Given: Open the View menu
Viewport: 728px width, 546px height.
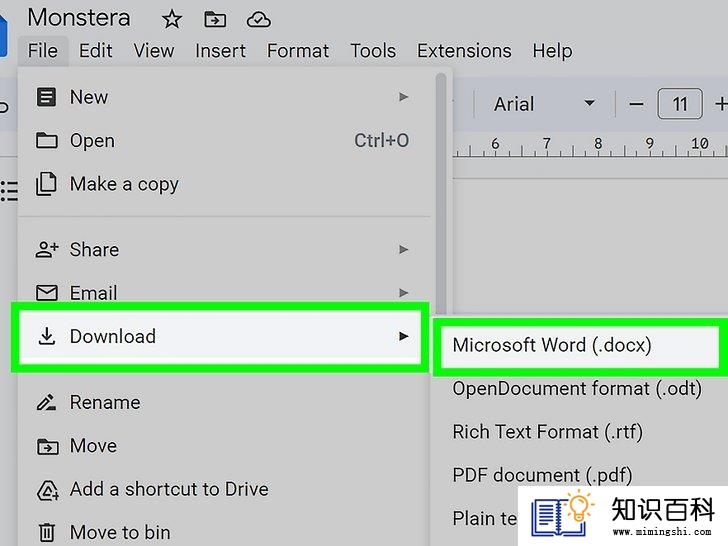Looking at the screenshot, I should click(154, 51).
